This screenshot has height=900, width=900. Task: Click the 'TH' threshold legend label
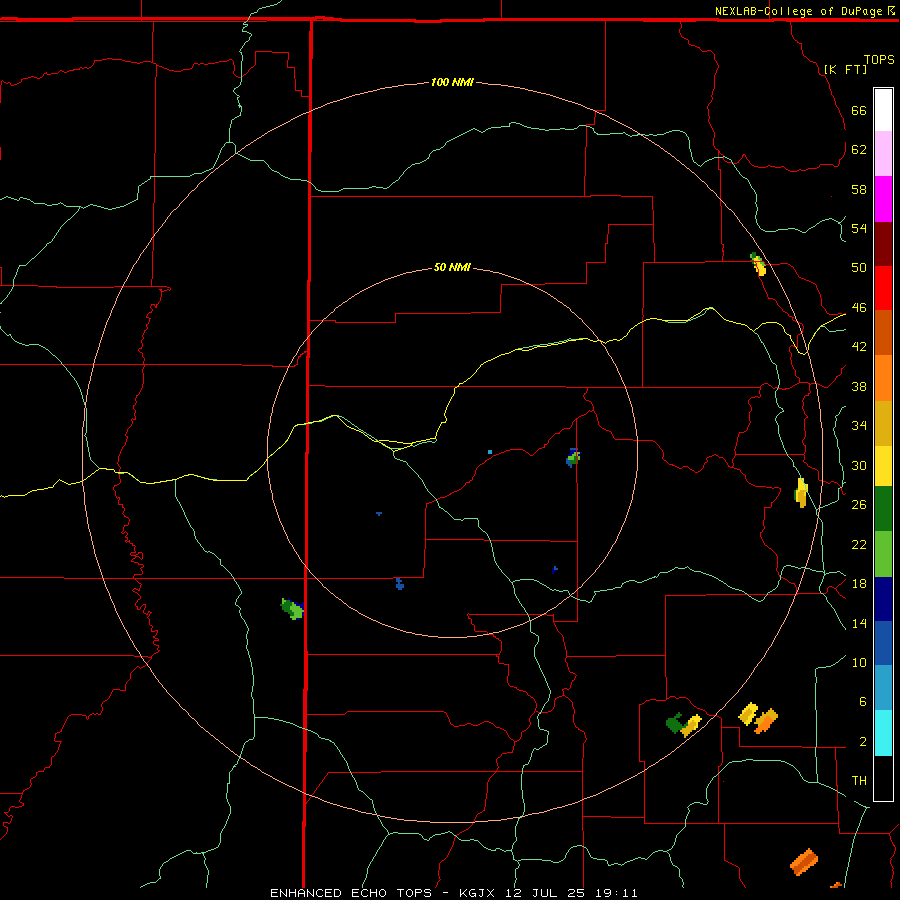pos(859,781)
